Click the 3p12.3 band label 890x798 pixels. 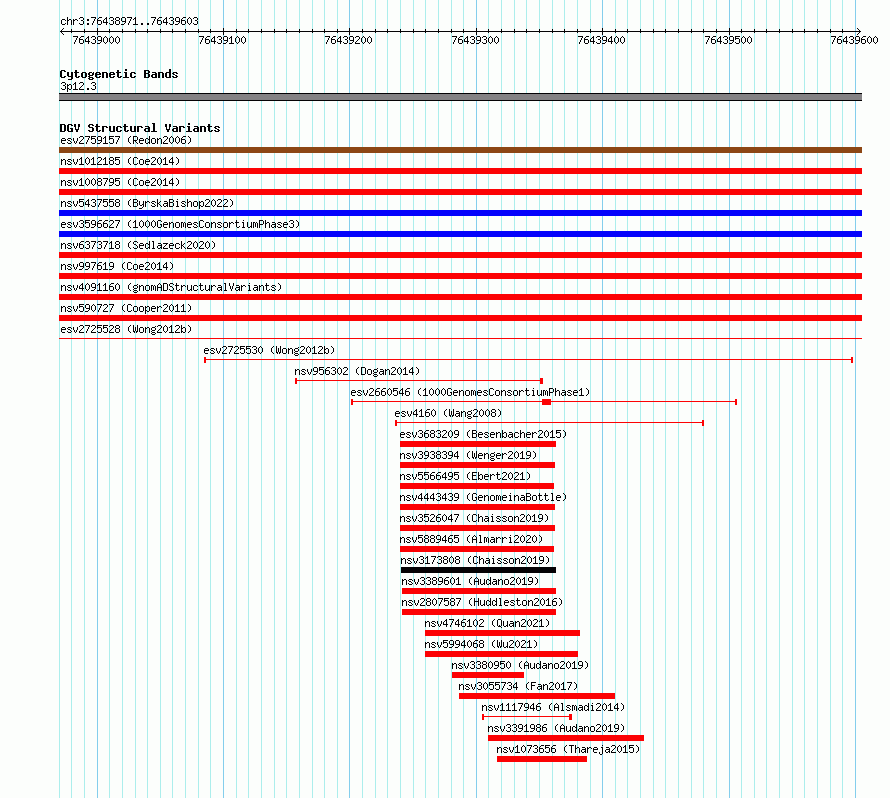[x=78, y=86]
